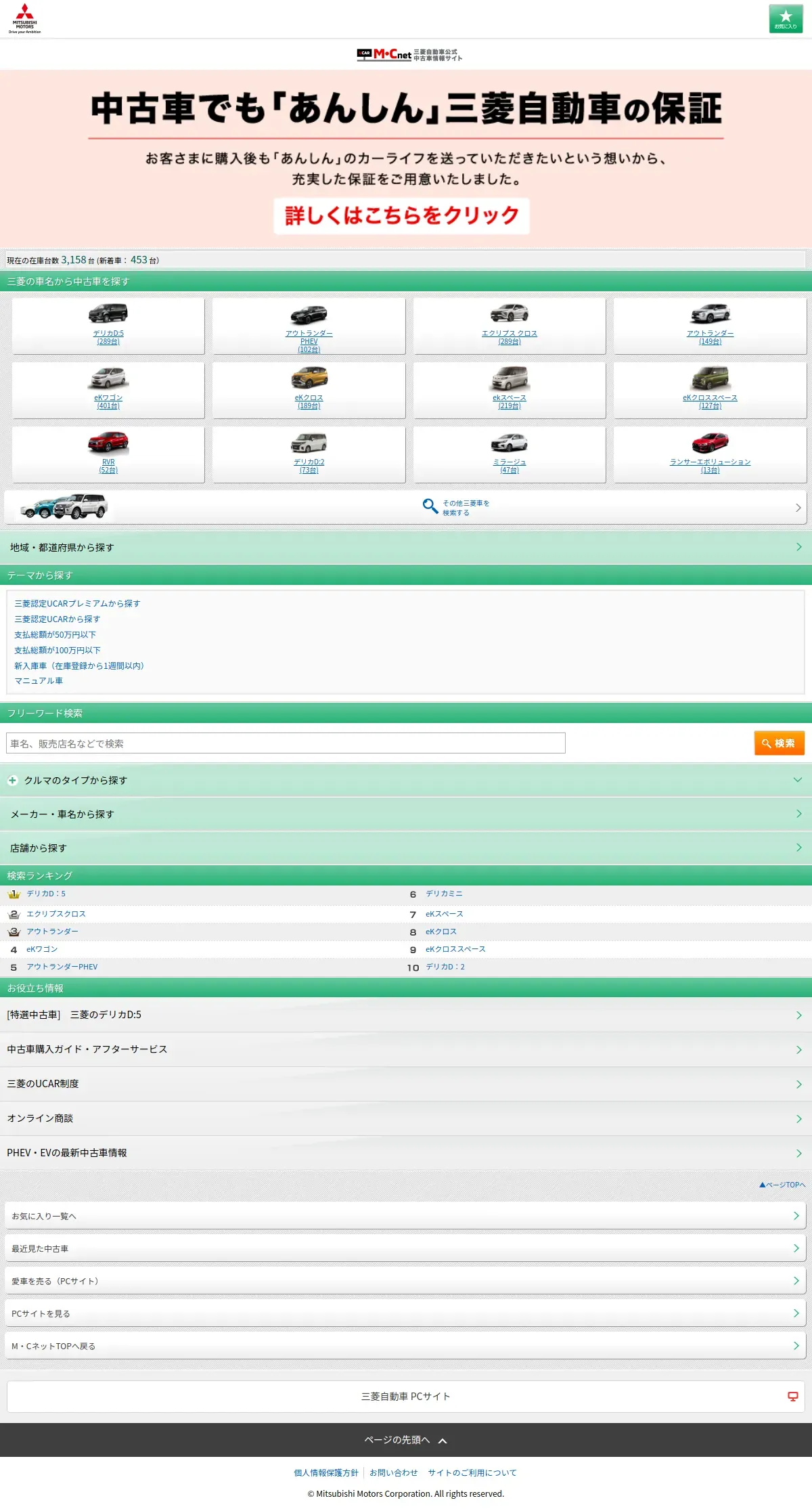Open サイトのご利用について footer link
The height and width of the screenshot is (1509, 812).
(472, 1472)
